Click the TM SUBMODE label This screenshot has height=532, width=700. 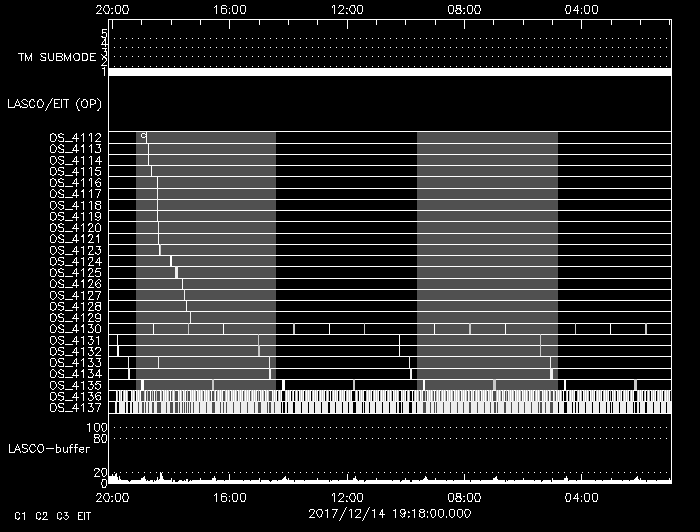pyautogui.click(x=57, y=57)
